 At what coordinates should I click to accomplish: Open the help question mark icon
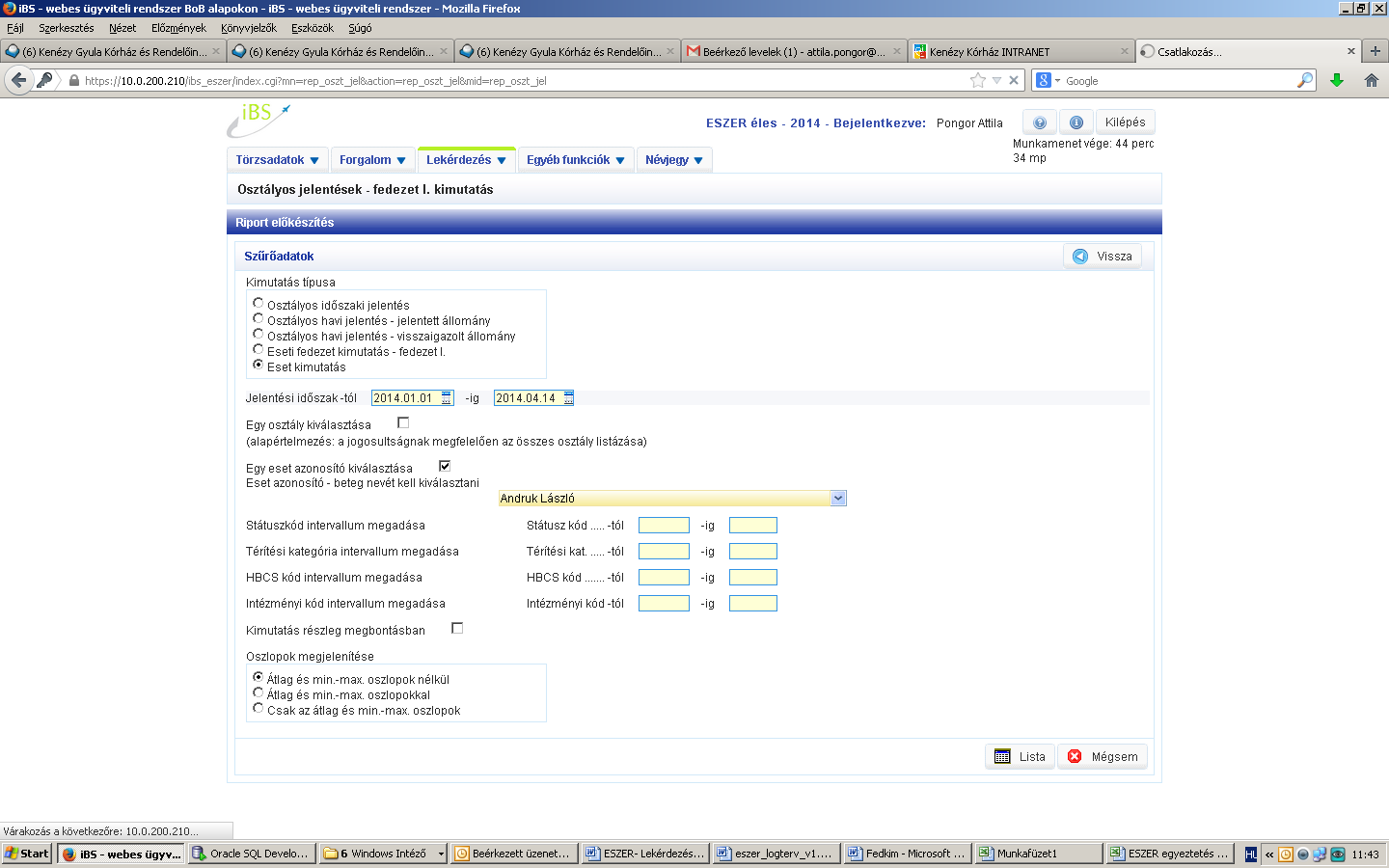tap(1040, 122)
